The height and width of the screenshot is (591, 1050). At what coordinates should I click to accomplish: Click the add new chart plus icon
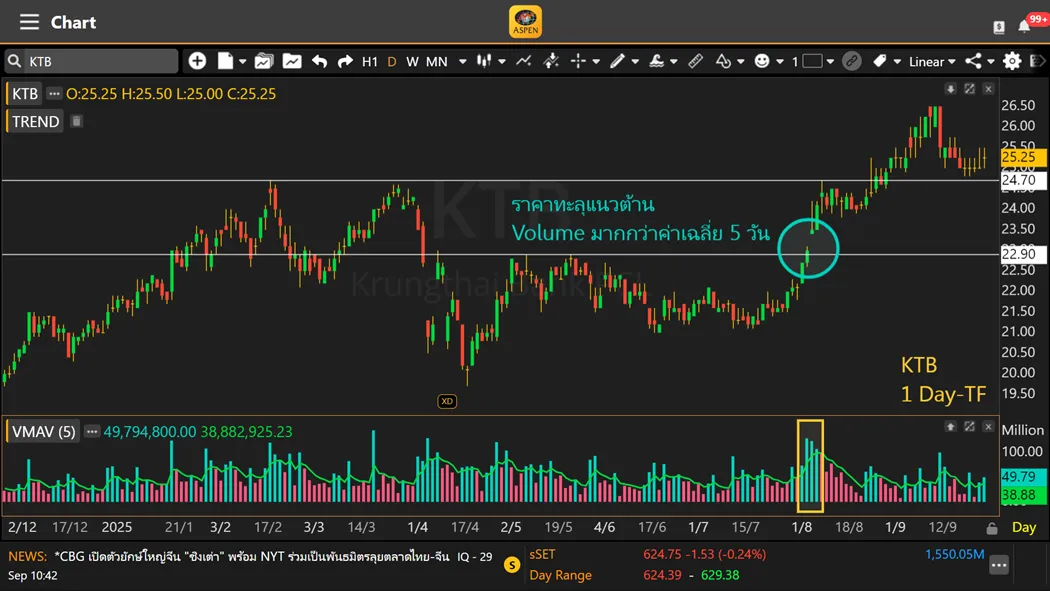[197, 61]
